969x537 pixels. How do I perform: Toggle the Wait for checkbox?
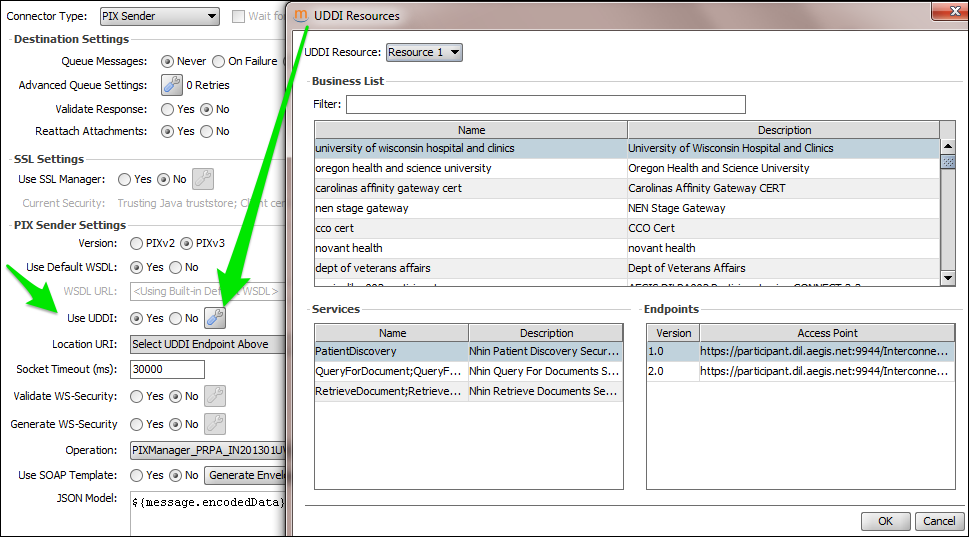pos(239,16)
